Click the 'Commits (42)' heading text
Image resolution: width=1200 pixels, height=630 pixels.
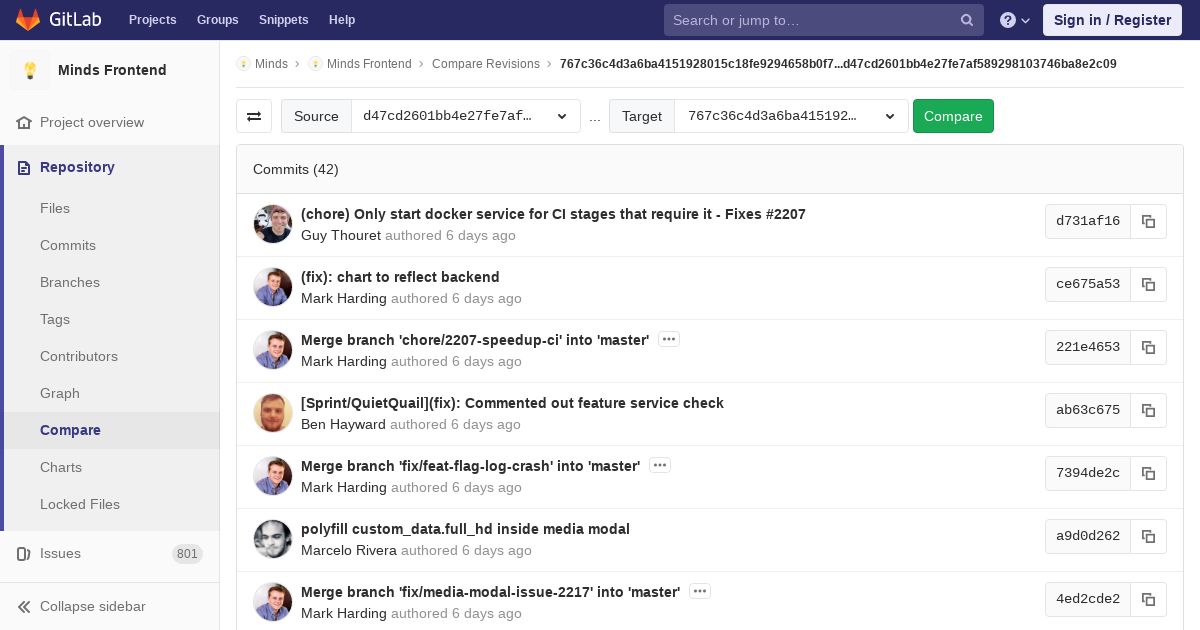coord(296,169)
